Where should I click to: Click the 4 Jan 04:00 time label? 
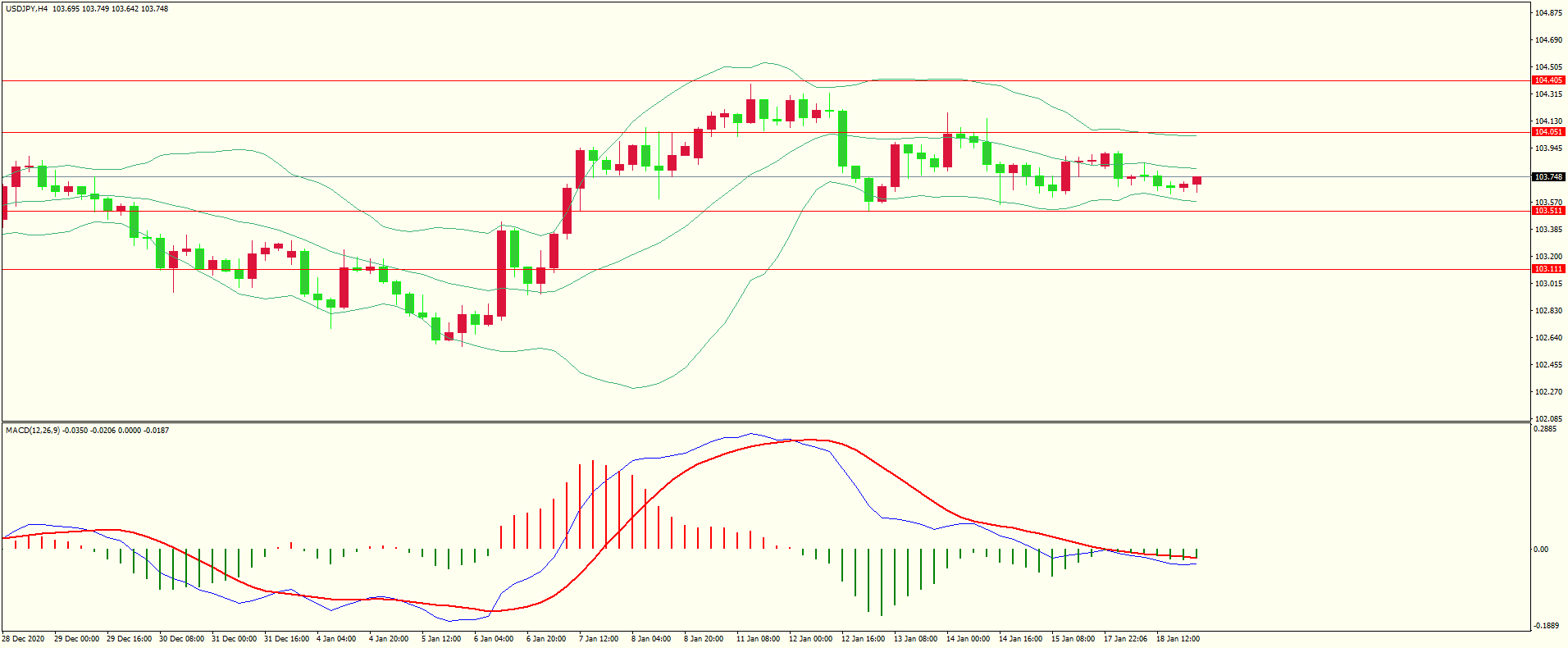coord(336,639)
